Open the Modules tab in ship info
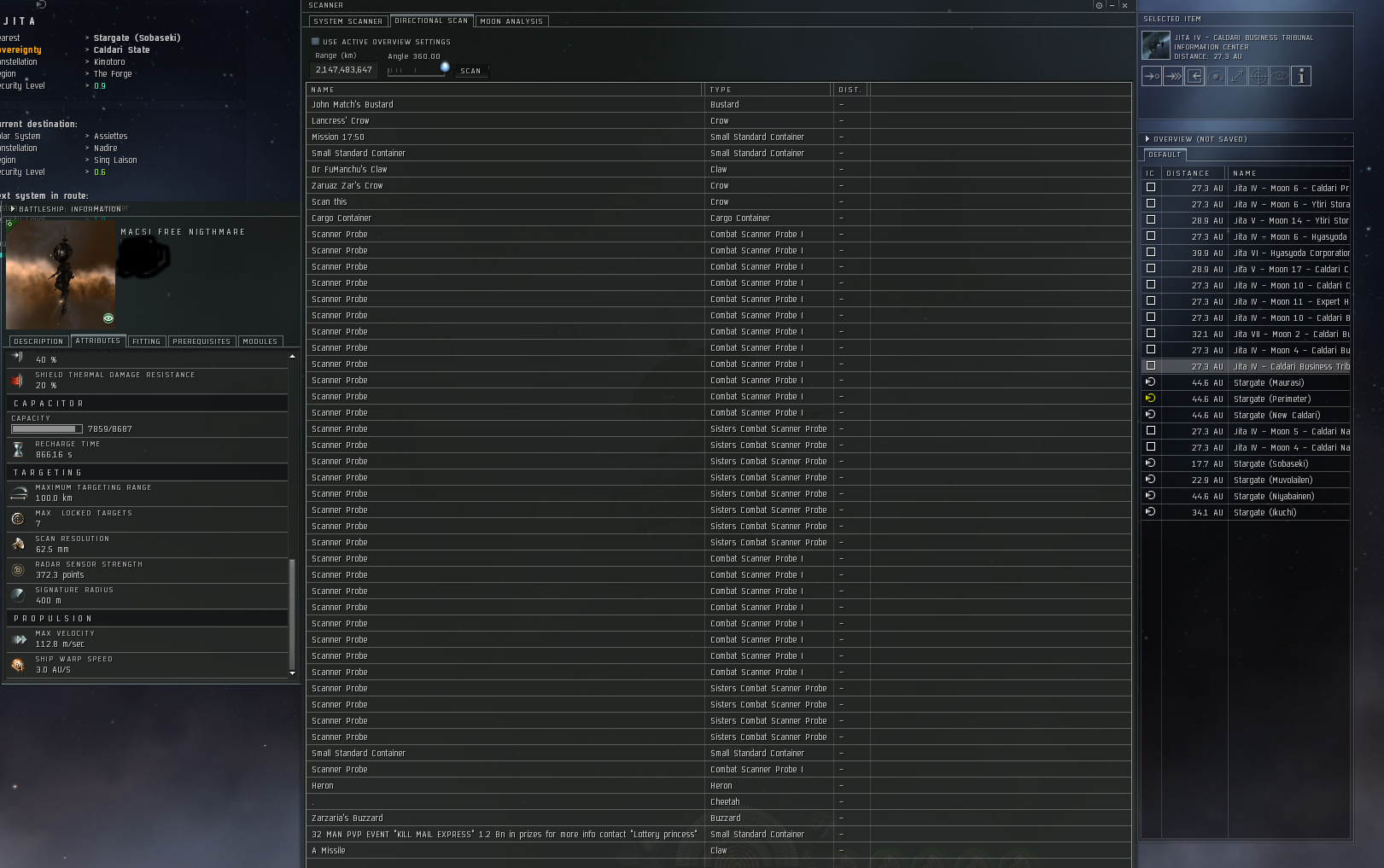Image resolution: width=1384 pixels, height=868 pixels. pyautogui.click(x=260, y=341)
